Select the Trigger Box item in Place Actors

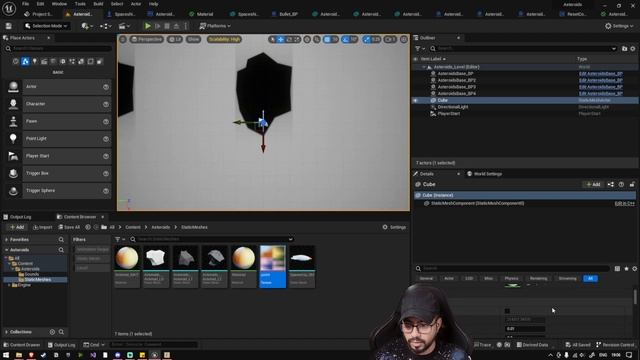pyautogui.click(x=57, y=173)
